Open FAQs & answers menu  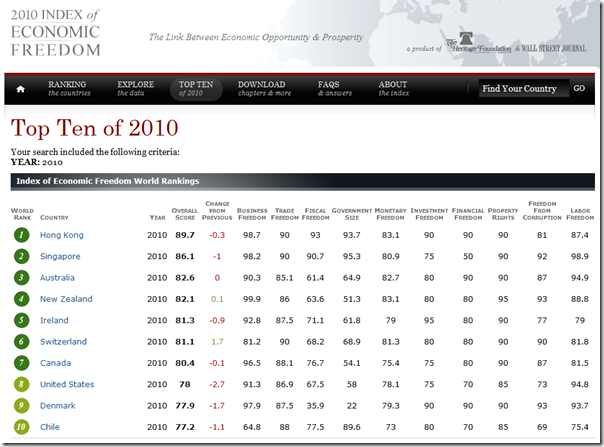click(x=334, y=88)
